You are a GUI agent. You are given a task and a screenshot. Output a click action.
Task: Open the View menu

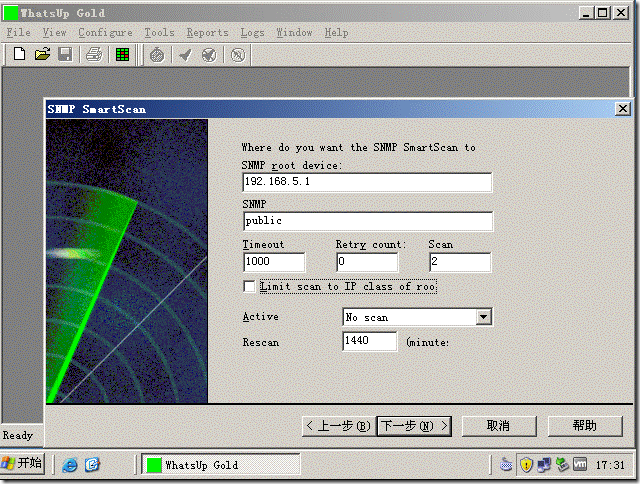[54, 33]
